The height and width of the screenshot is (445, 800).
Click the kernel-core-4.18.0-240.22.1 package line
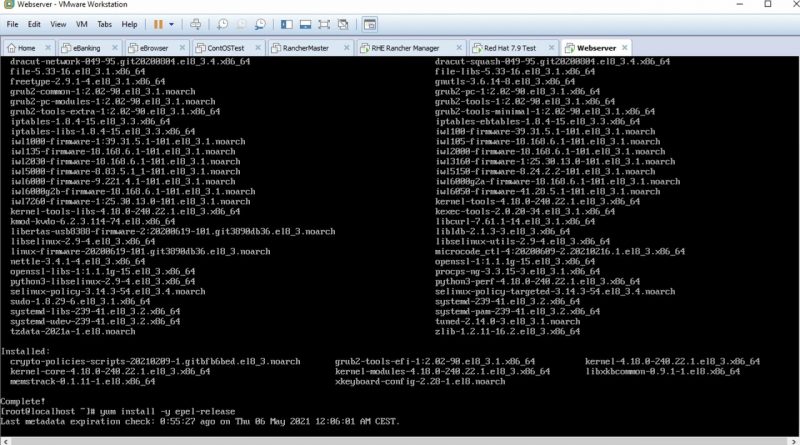click(x=110, y=371)
